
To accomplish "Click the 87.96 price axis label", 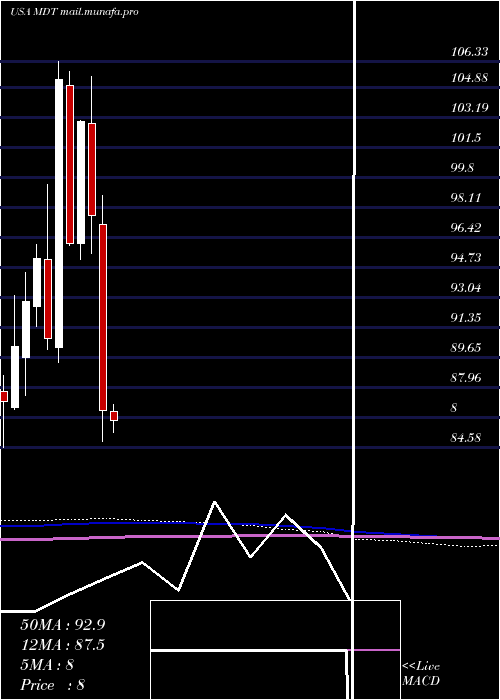I will point(466,378).
